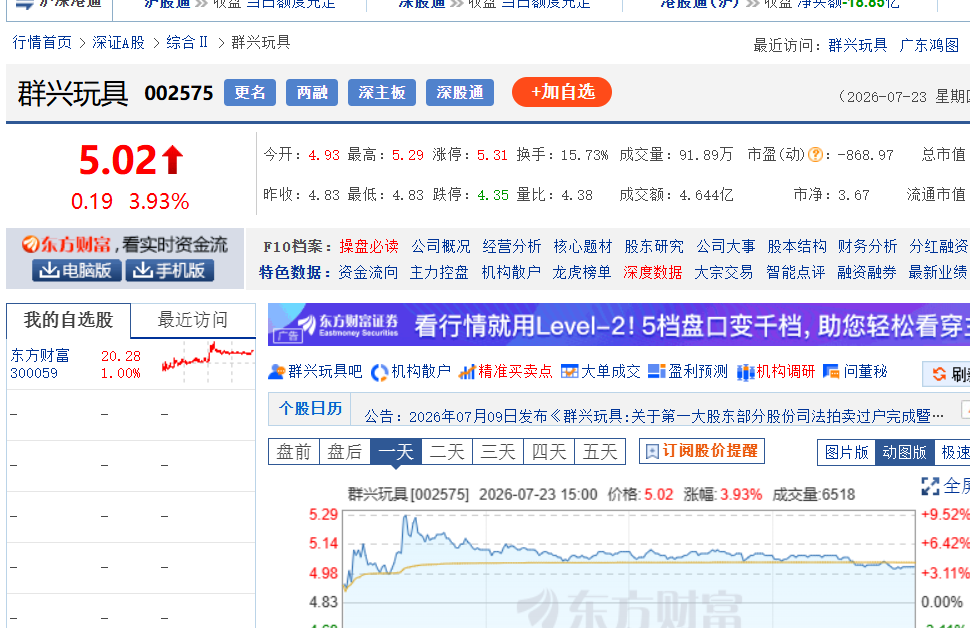Open 智能点评 data link
The width and height of the screenshot is (970, 628).
pos(796,272)
